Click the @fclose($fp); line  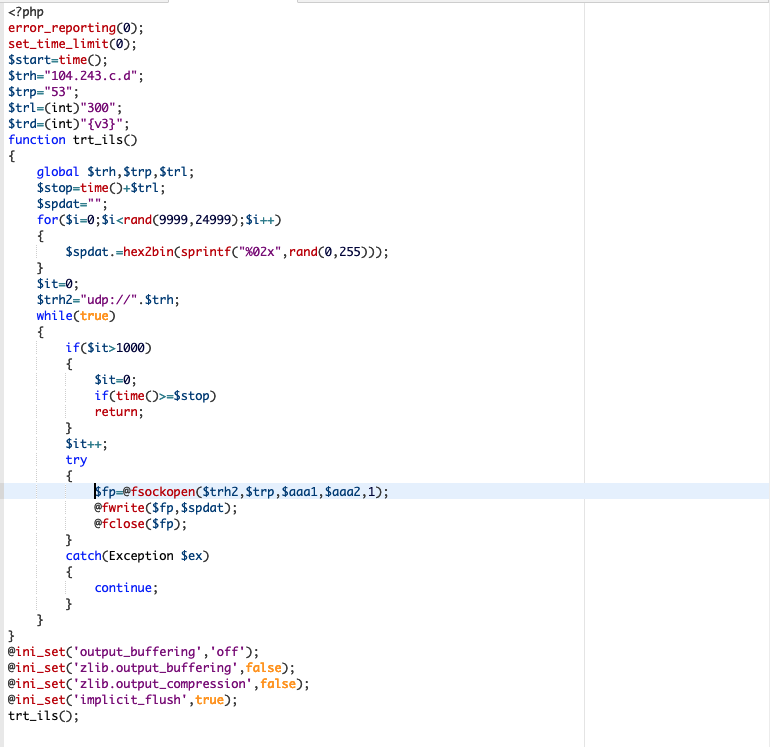[140, 524]
